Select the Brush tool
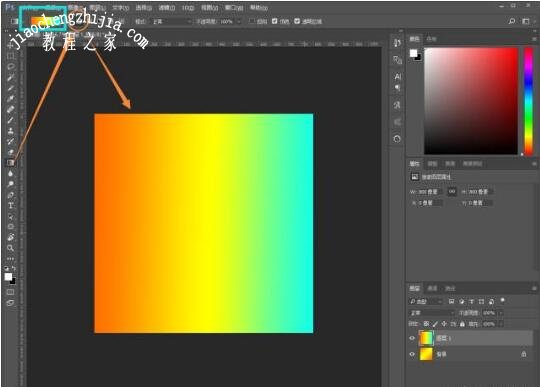 [x=11, y=120]
